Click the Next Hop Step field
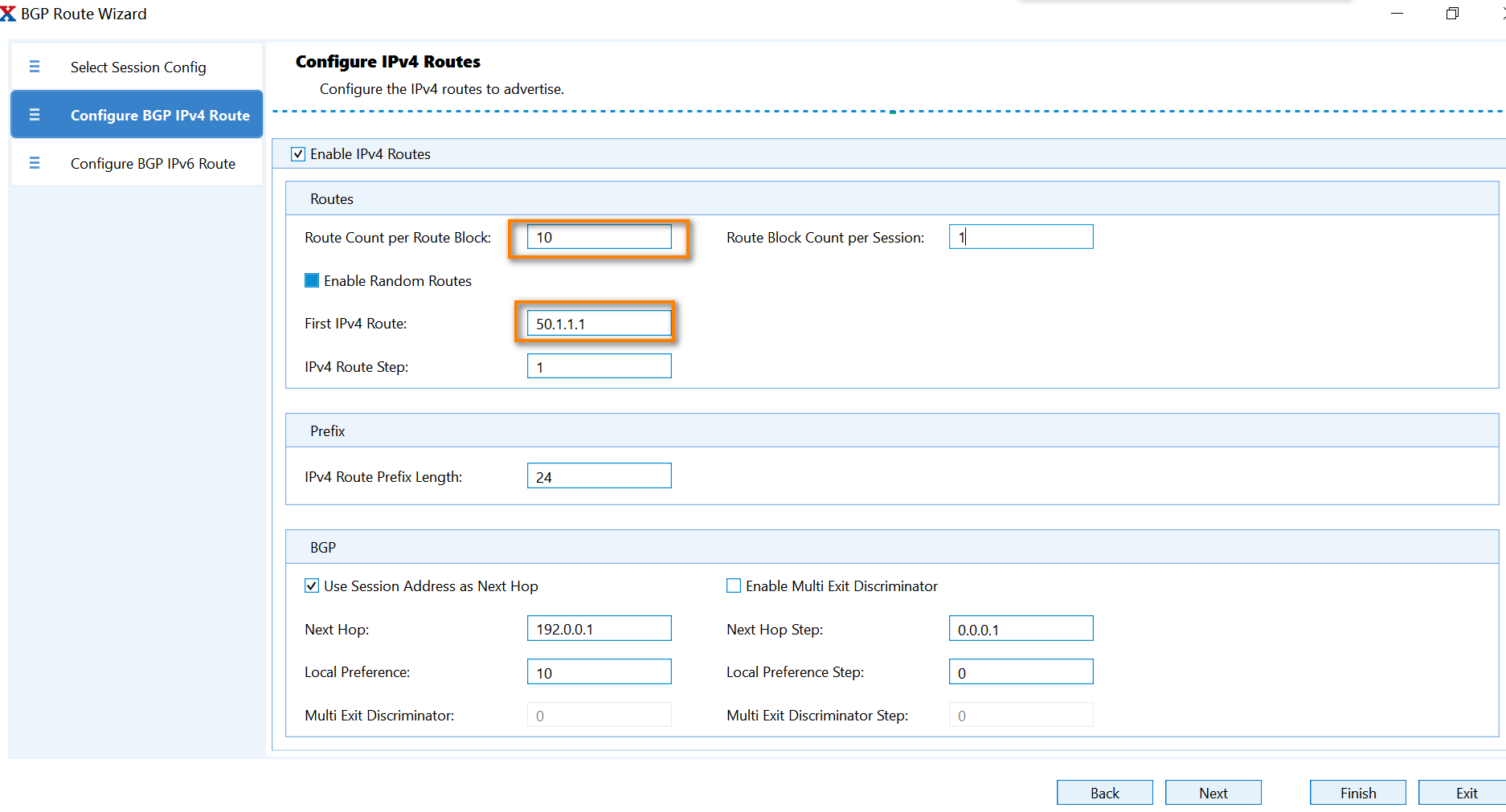 [x=1021, y=629]
